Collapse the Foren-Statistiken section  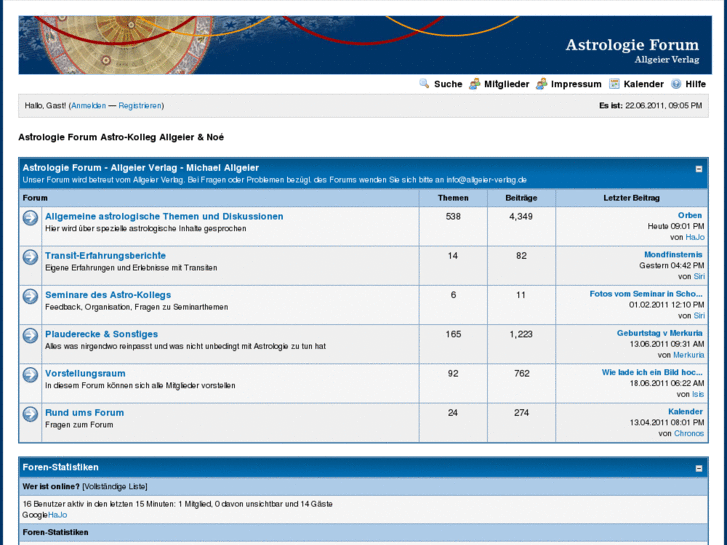(699, 468)
